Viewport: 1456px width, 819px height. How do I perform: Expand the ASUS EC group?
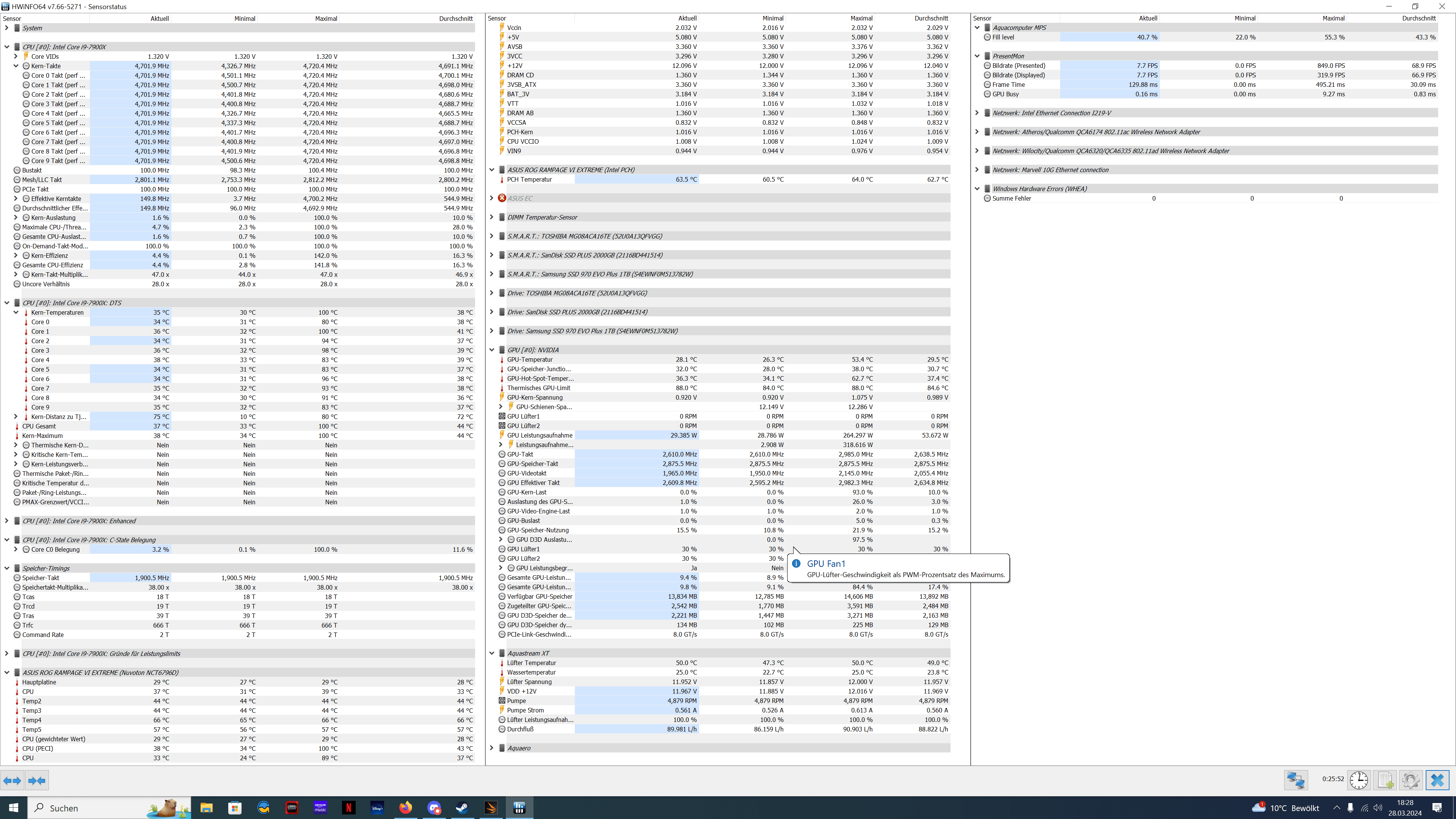tap(492, 198)
